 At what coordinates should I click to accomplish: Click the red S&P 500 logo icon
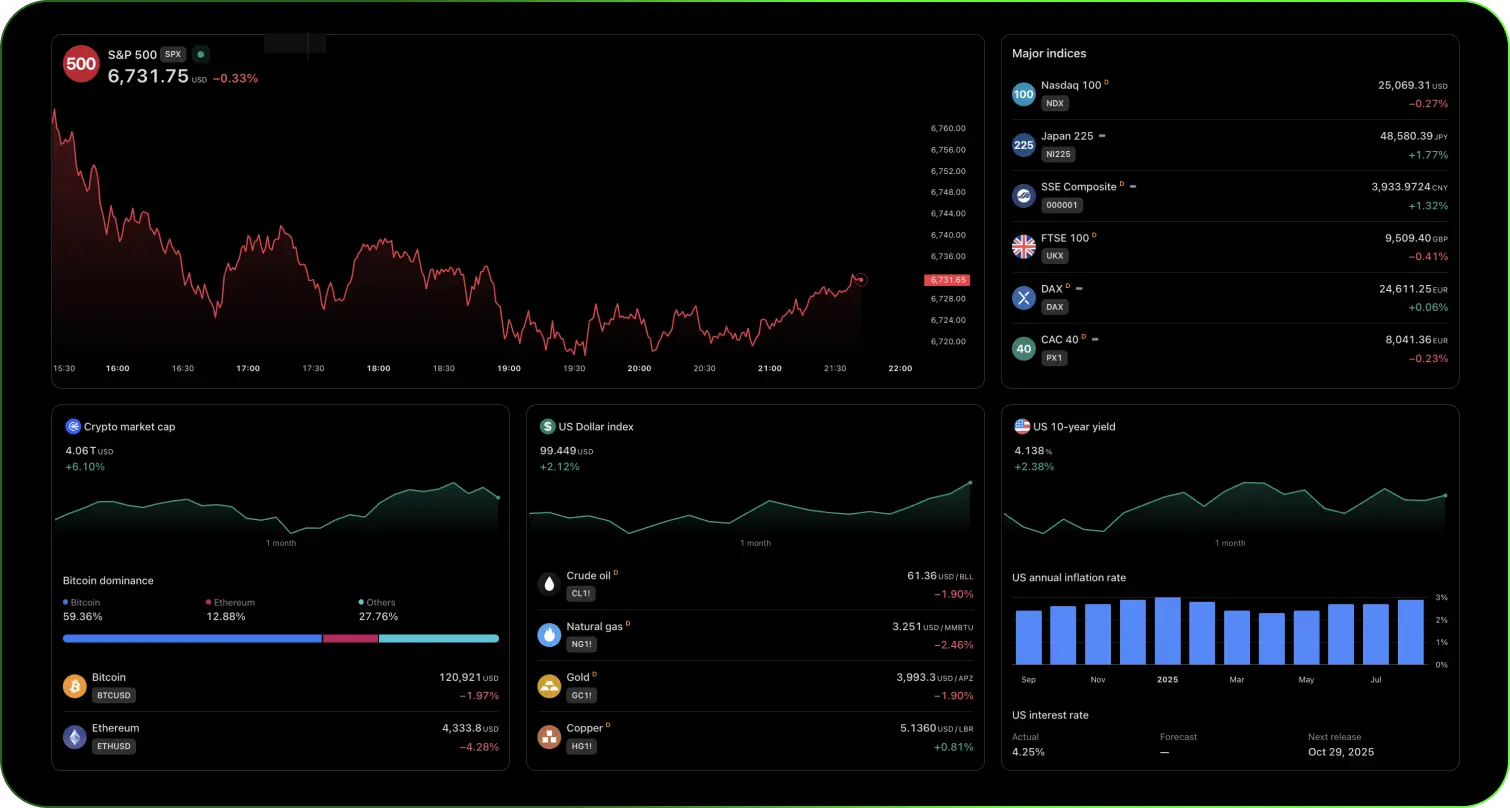pyautogui.click(x=81, y=64)
